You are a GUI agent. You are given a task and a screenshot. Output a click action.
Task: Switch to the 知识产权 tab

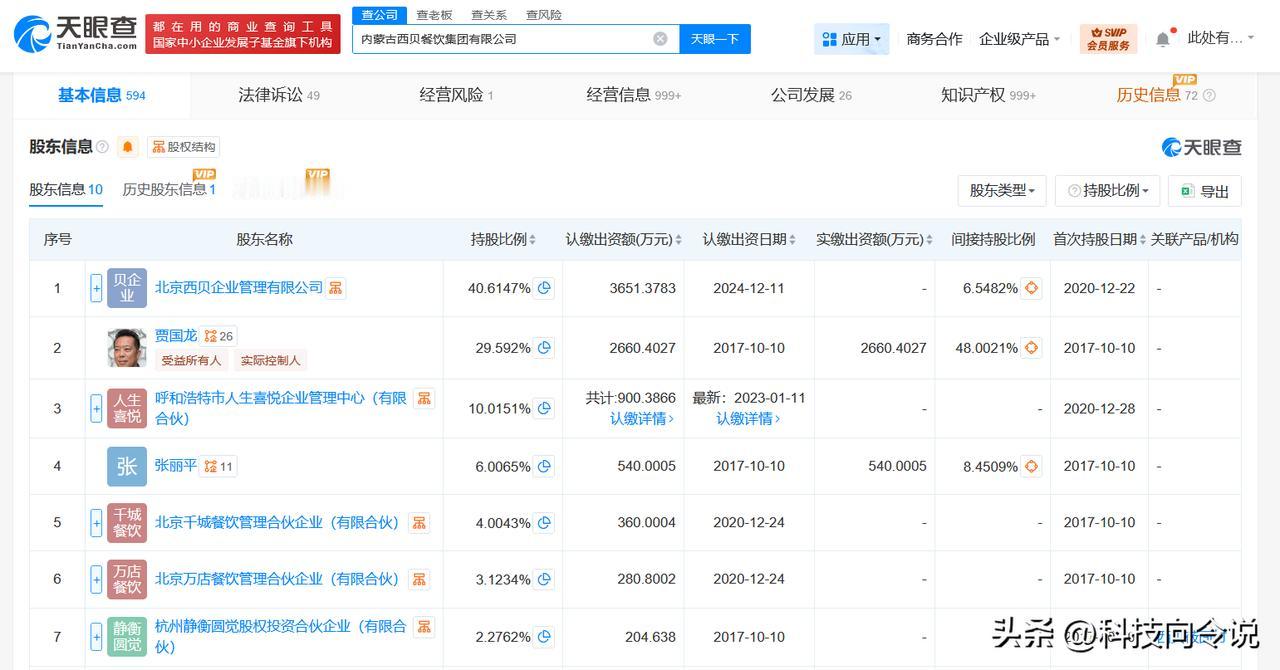point(988,95)
